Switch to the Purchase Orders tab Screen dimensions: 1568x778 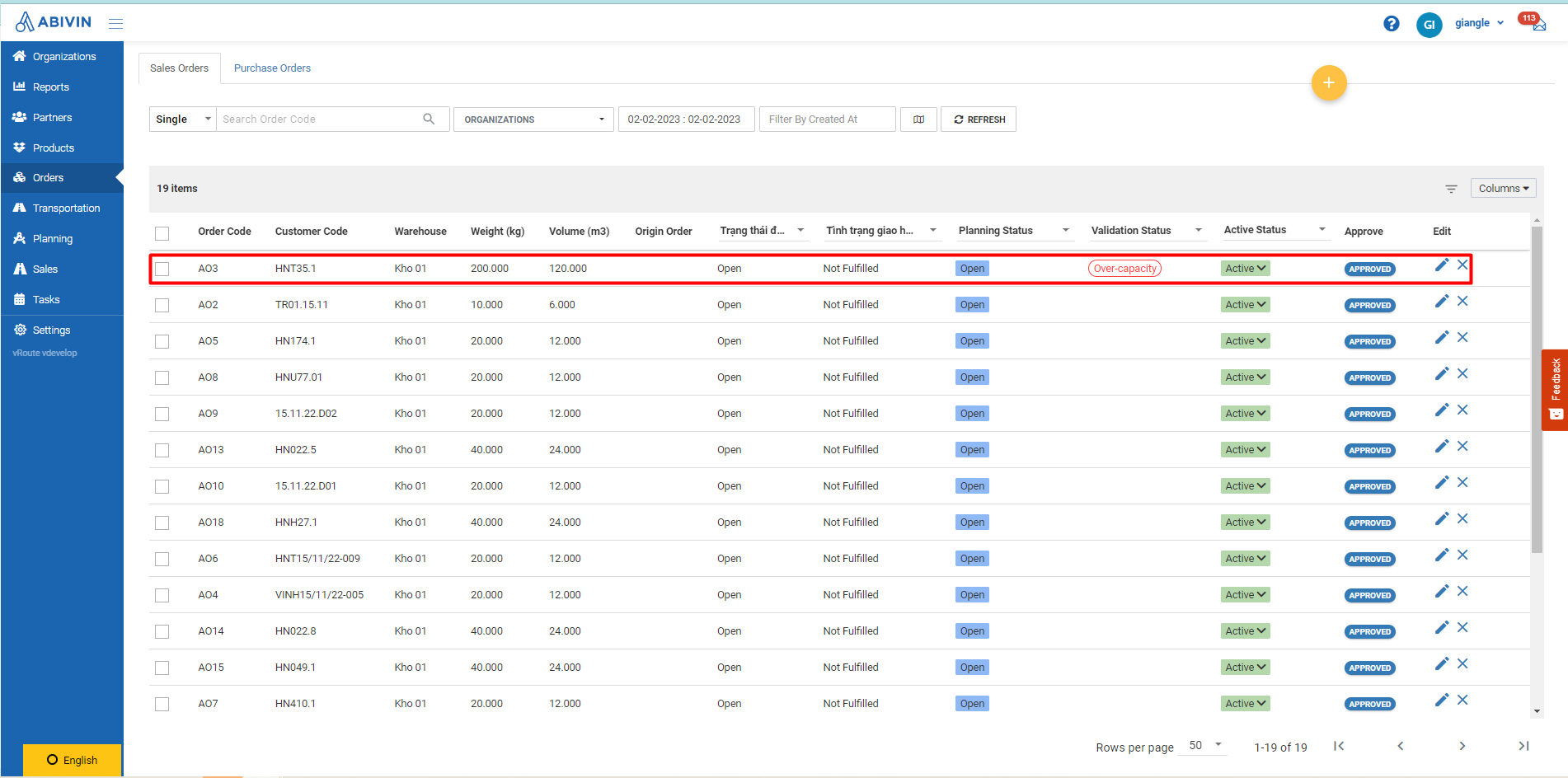point(272,68)
